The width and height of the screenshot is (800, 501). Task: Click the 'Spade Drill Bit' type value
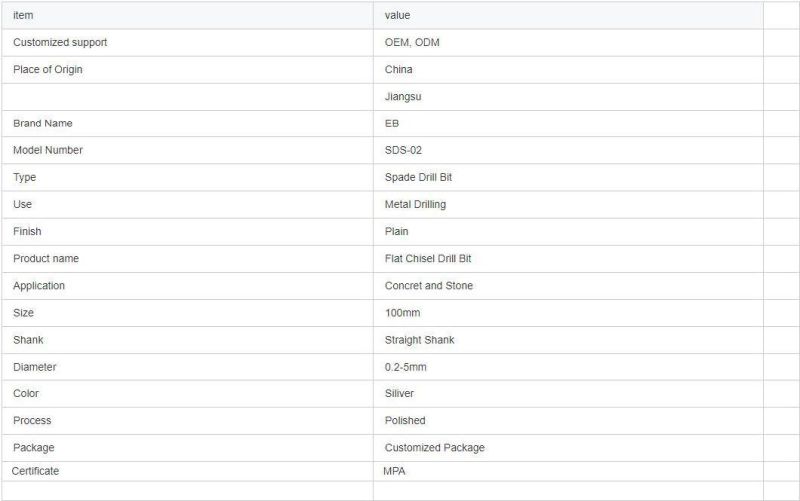(421, 177)
